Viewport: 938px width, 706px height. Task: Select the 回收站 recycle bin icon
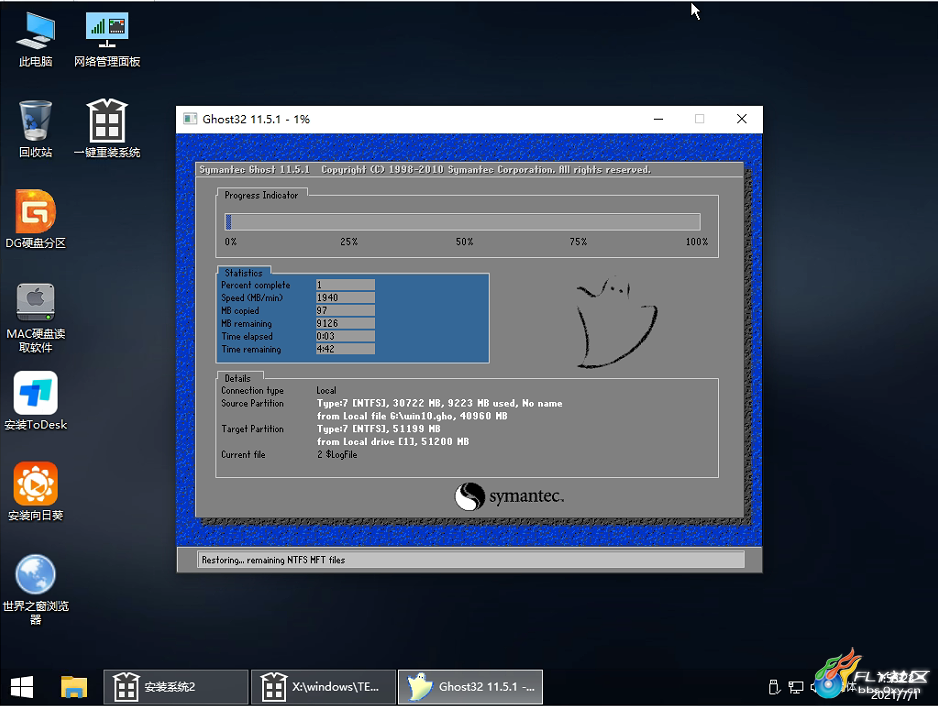click(35, 129)
